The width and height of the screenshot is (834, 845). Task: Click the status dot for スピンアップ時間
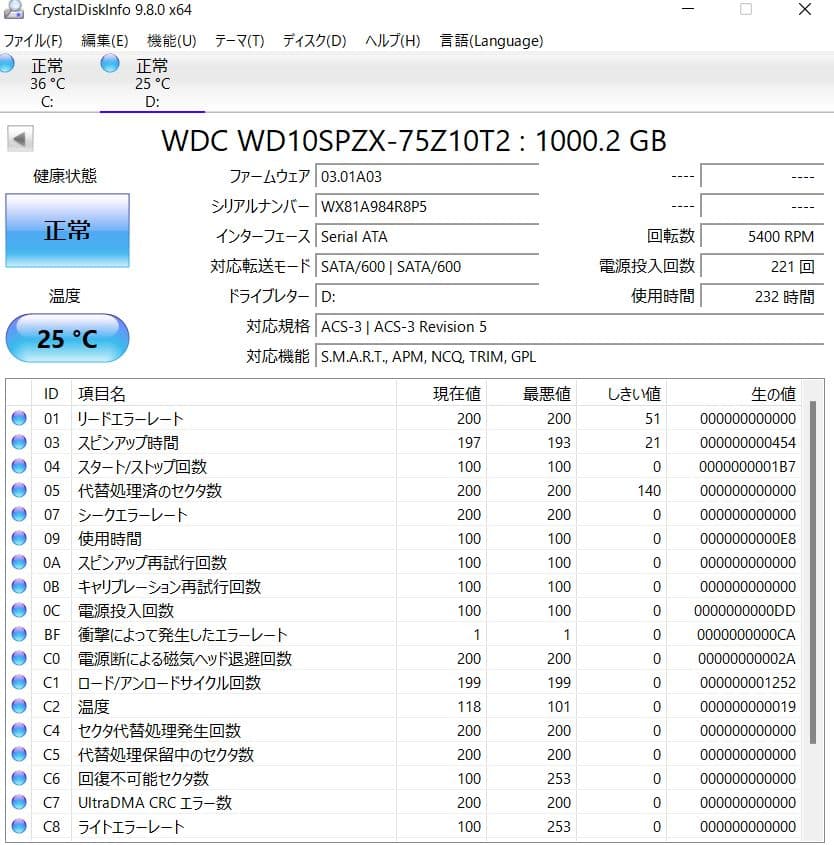pos(19,442)
